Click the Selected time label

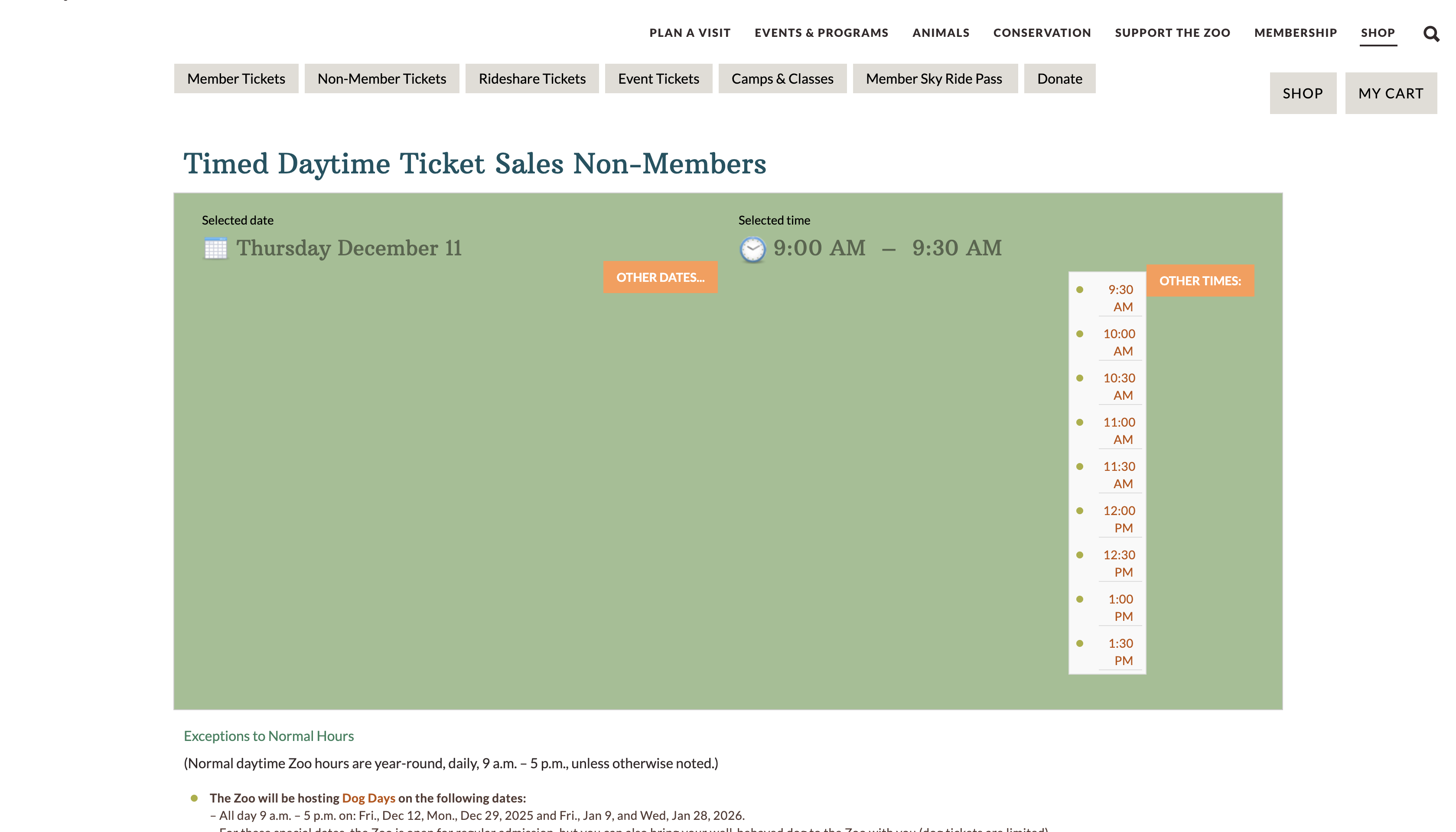(x=774, y=220)
